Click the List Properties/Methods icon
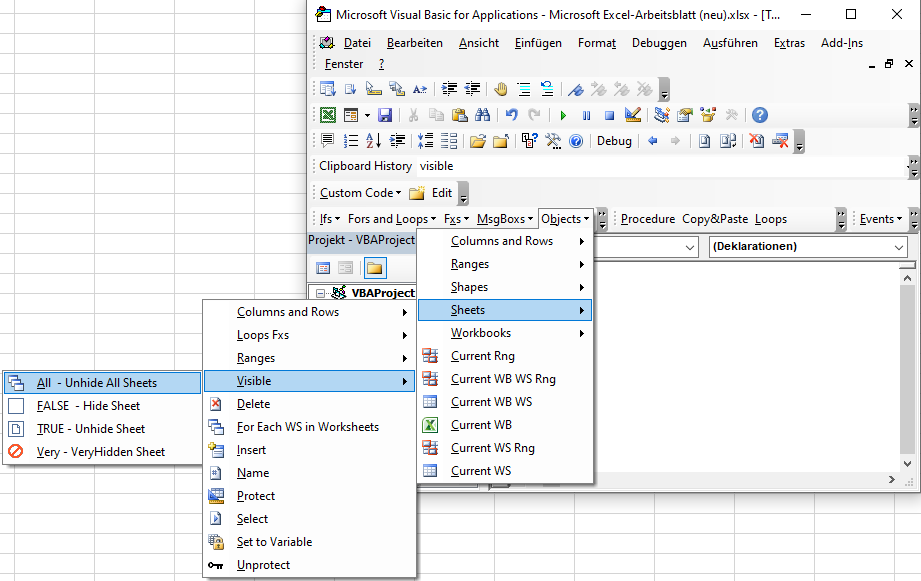 coord(328,89)
